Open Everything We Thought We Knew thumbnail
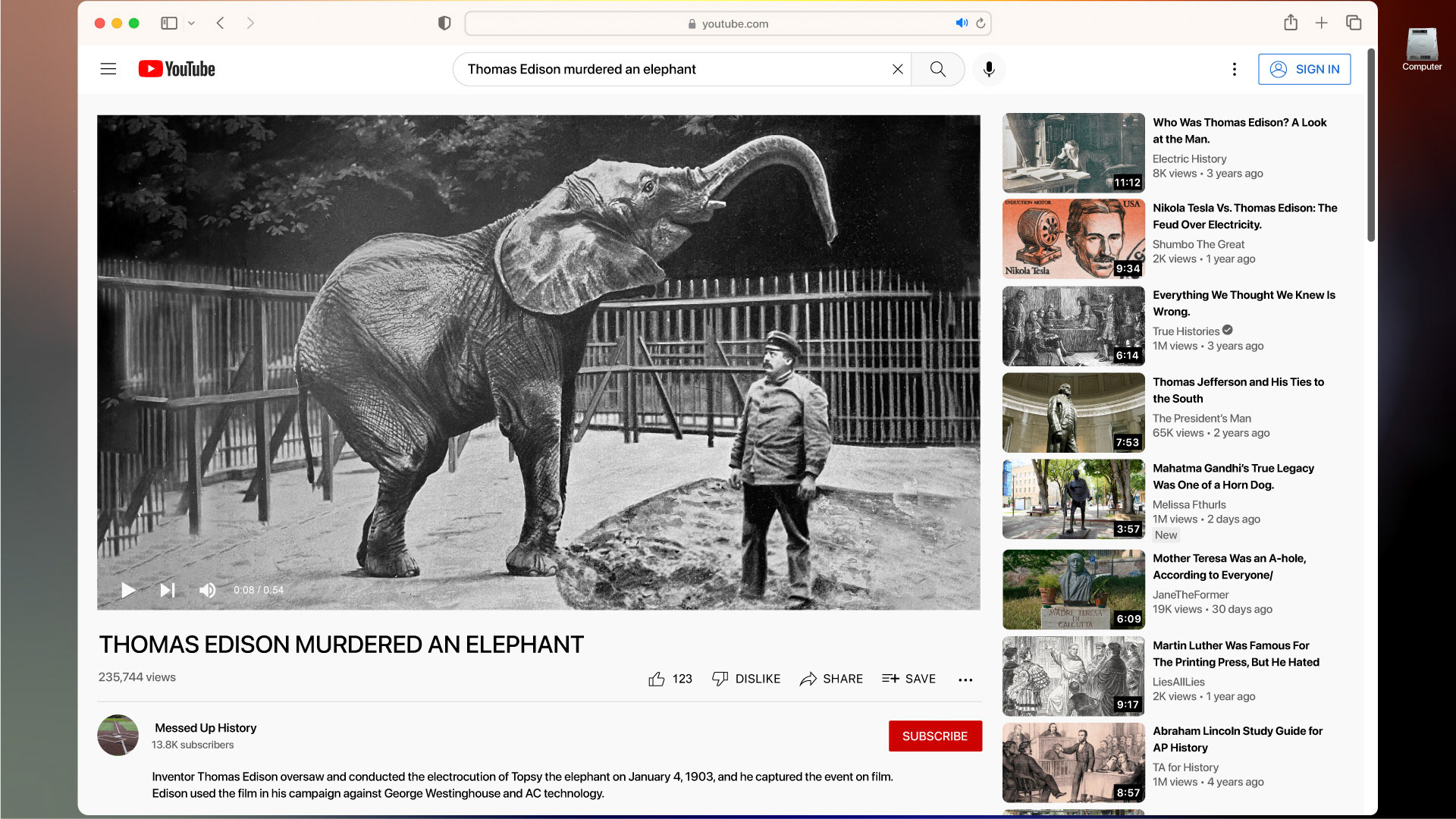This screenshot has width=1456, height=819. (1073, 326)
